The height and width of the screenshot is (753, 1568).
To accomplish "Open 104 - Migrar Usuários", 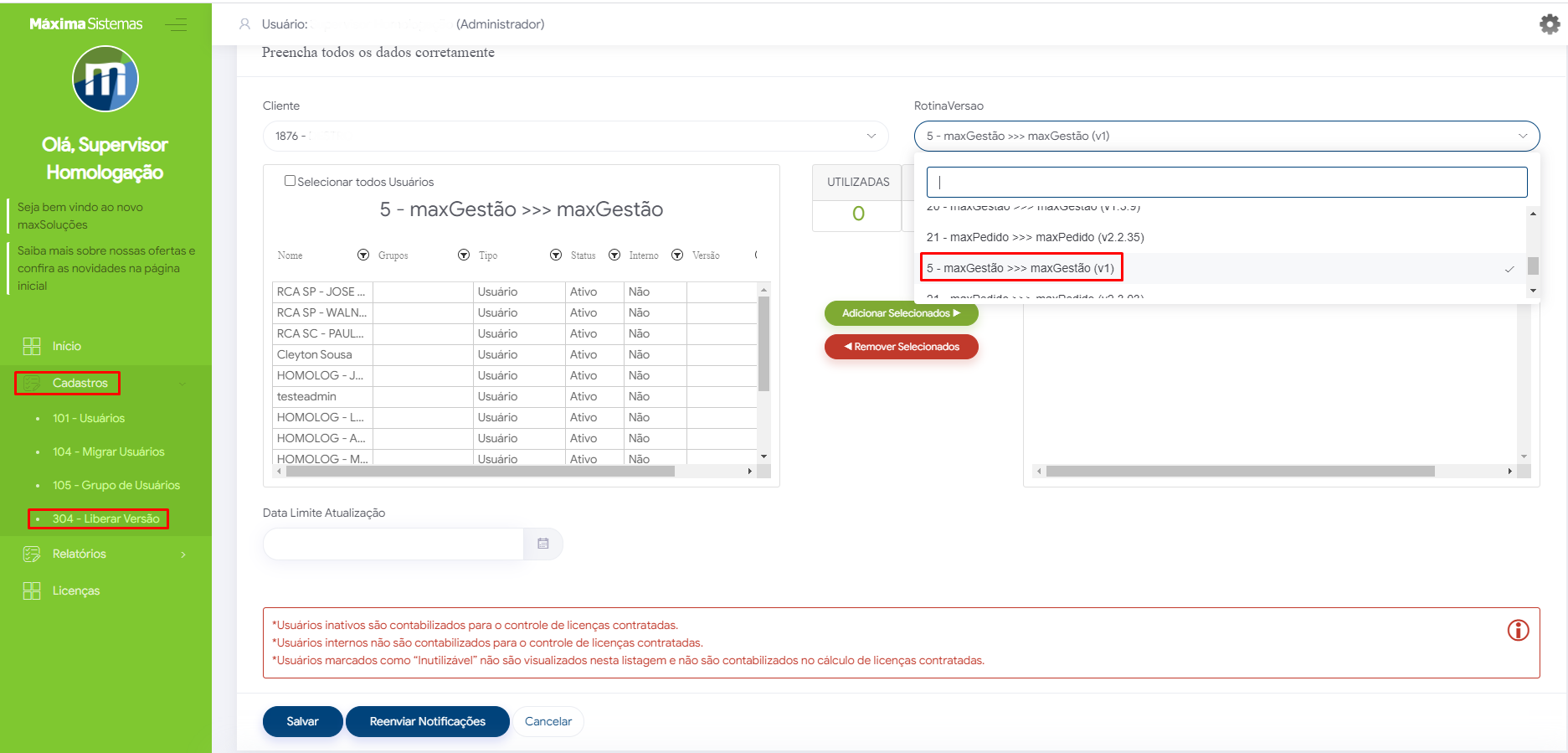I will tap(109, 451).
